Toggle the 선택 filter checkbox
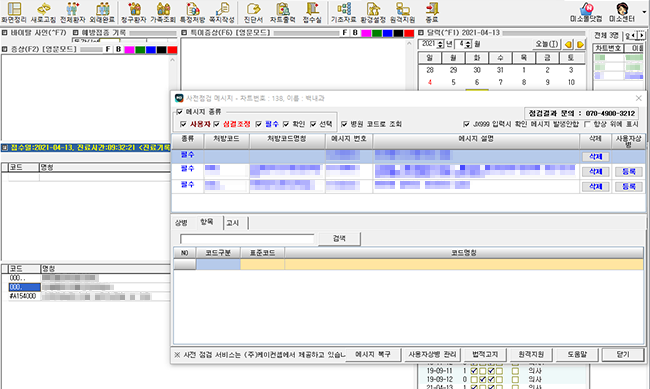 click(313, 124)
